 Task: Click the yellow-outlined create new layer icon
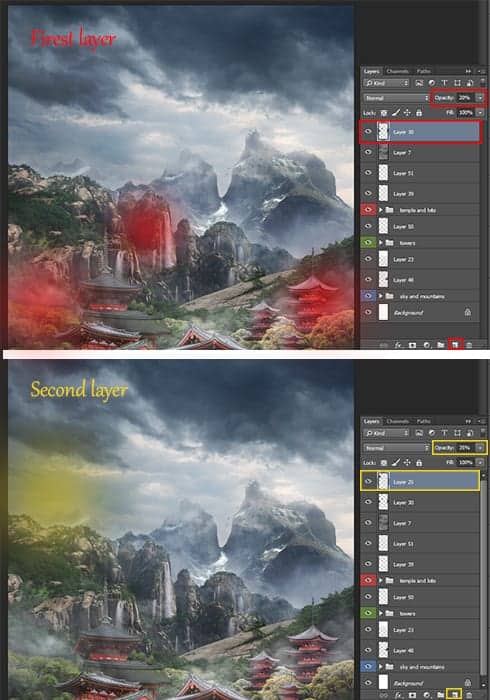coord(455,694)
